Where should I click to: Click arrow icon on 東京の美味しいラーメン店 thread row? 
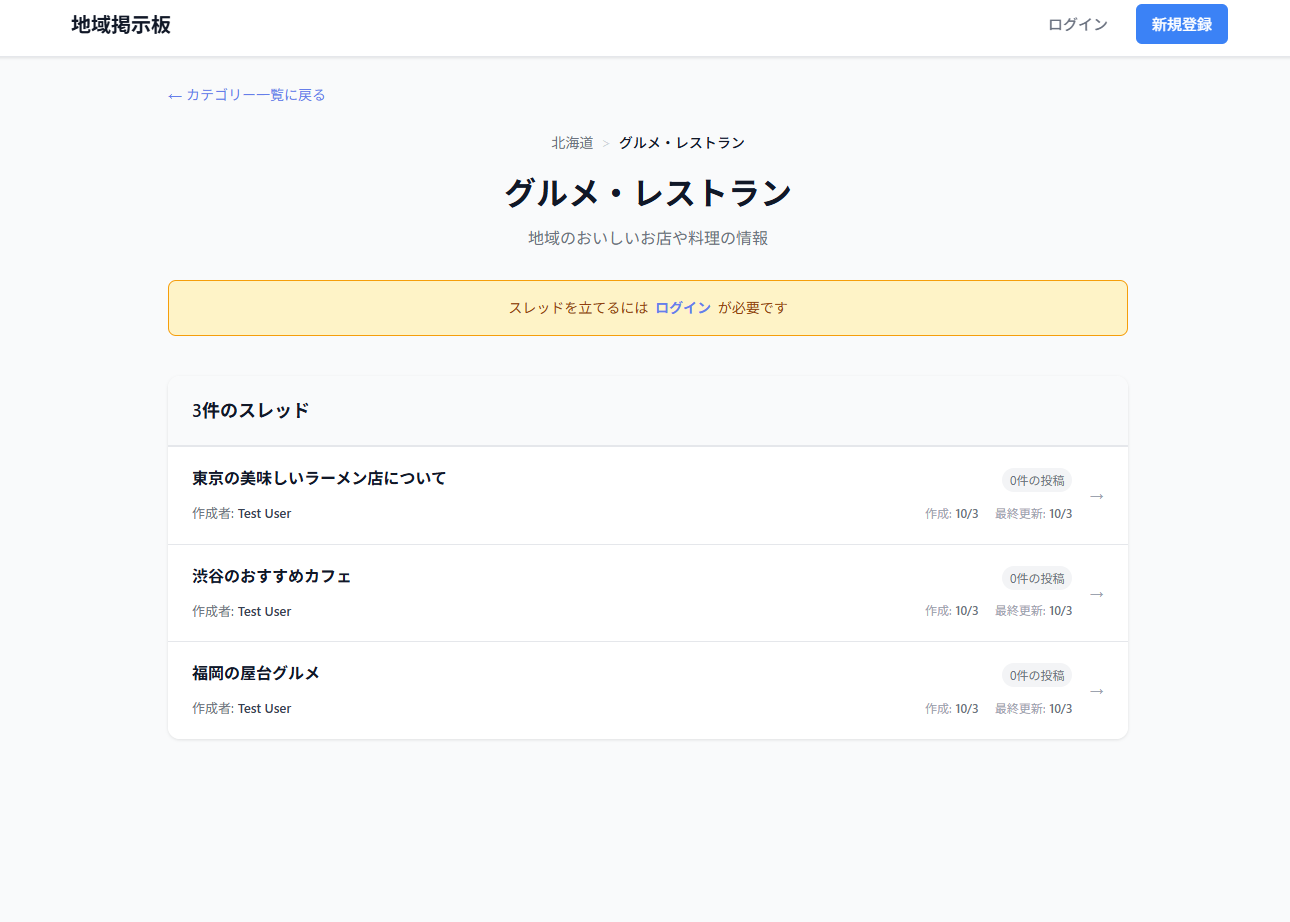(x=1096, y=496)
